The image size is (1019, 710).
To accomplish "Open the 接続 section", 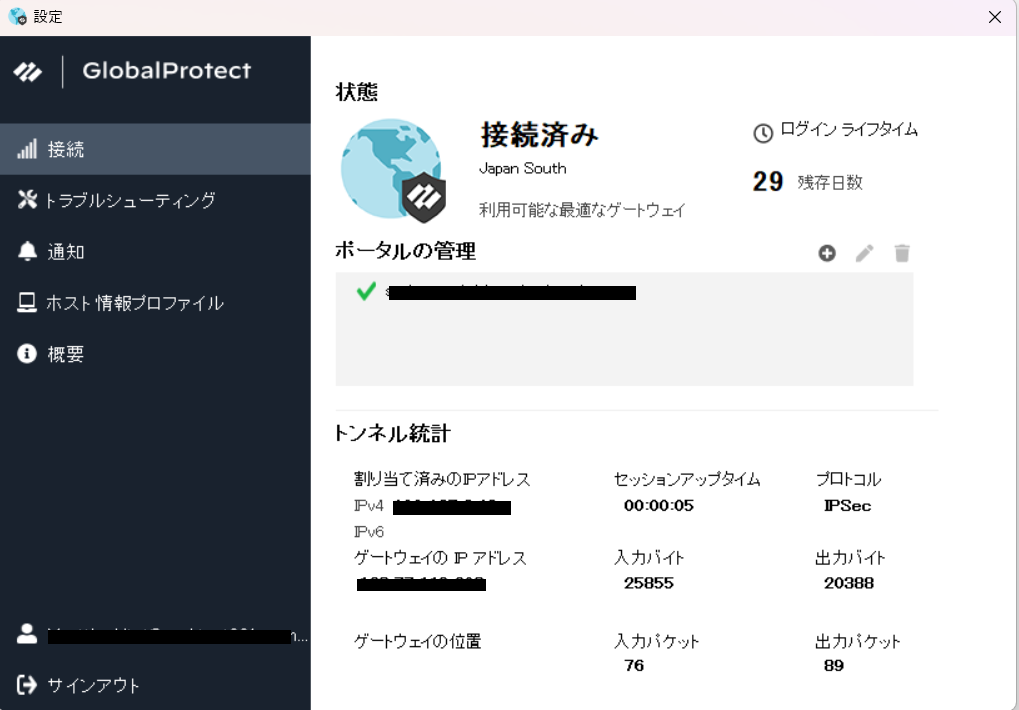I will [x=66, y=150].
